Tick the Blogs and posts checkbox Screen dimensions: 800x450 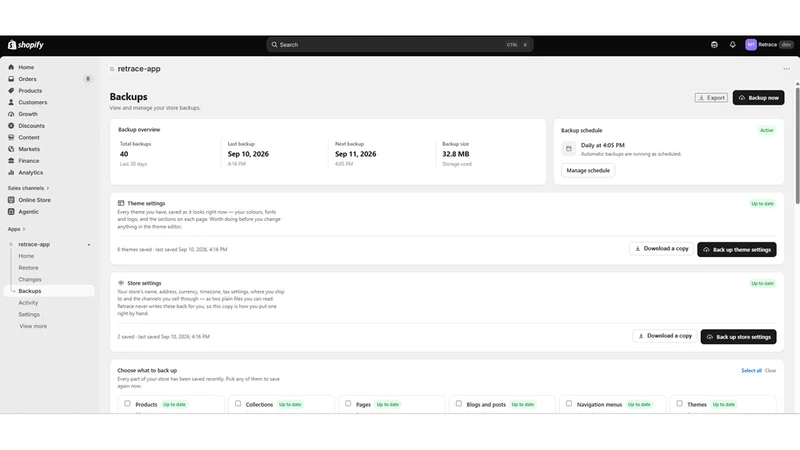pos(459,404)
